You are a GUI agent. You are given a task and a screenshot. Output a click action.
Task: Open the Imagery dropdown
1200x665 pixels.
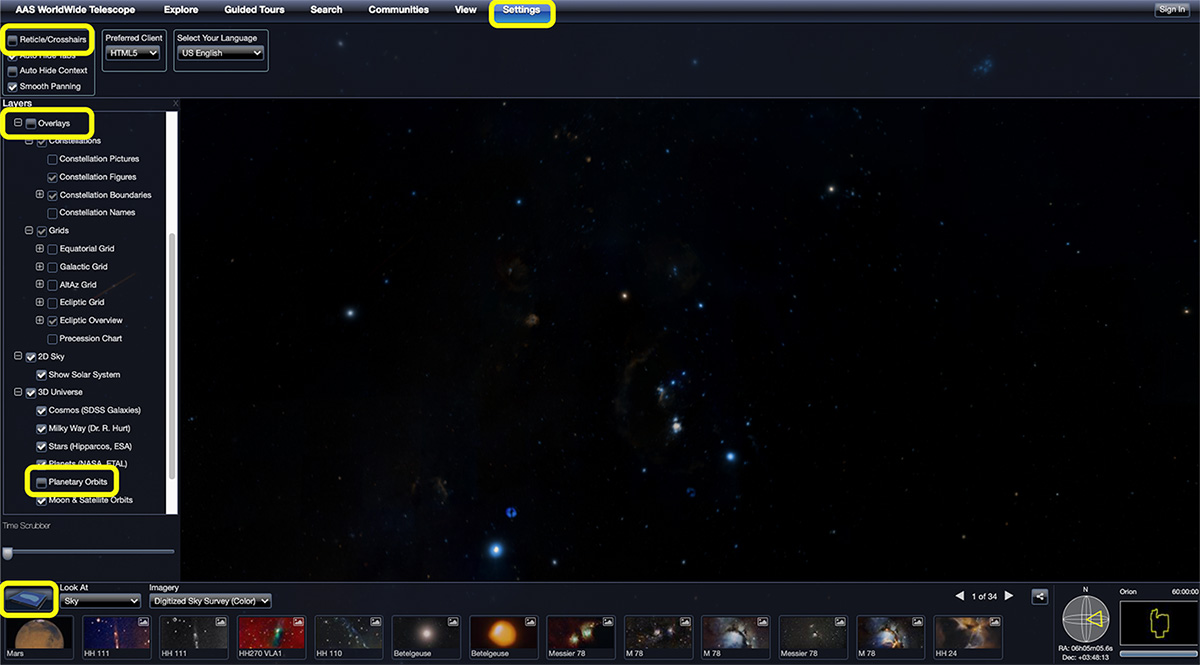pos(210,601)
